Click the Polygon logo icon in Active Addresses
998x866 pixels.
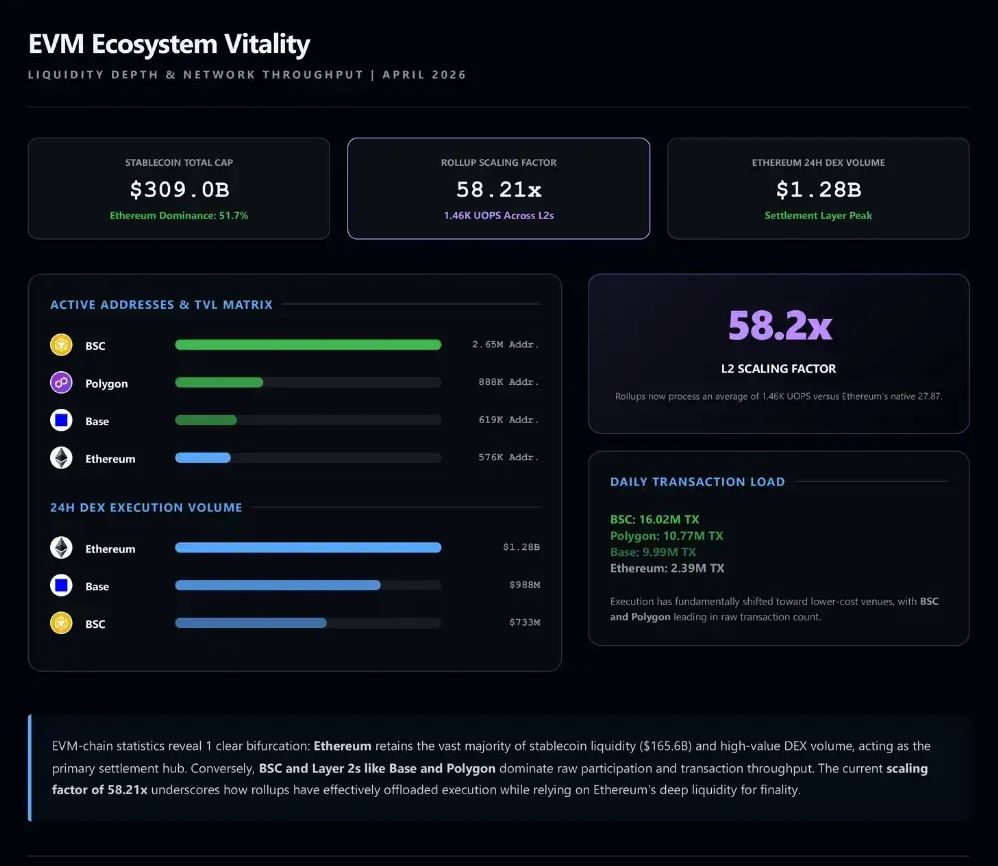(61, 382)
